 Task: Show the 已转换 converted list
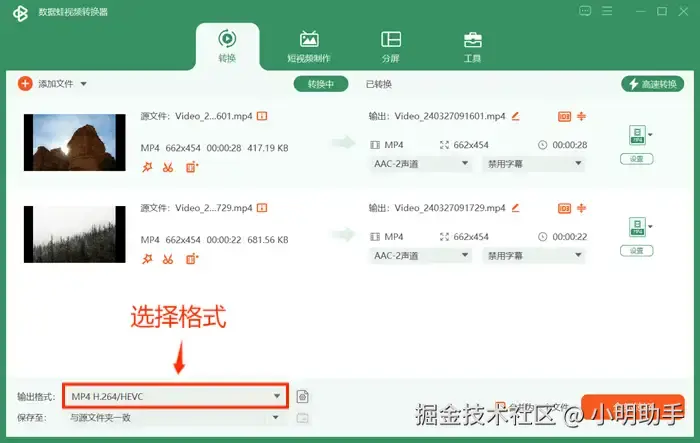pyautogui.click(x=379, y=84)
